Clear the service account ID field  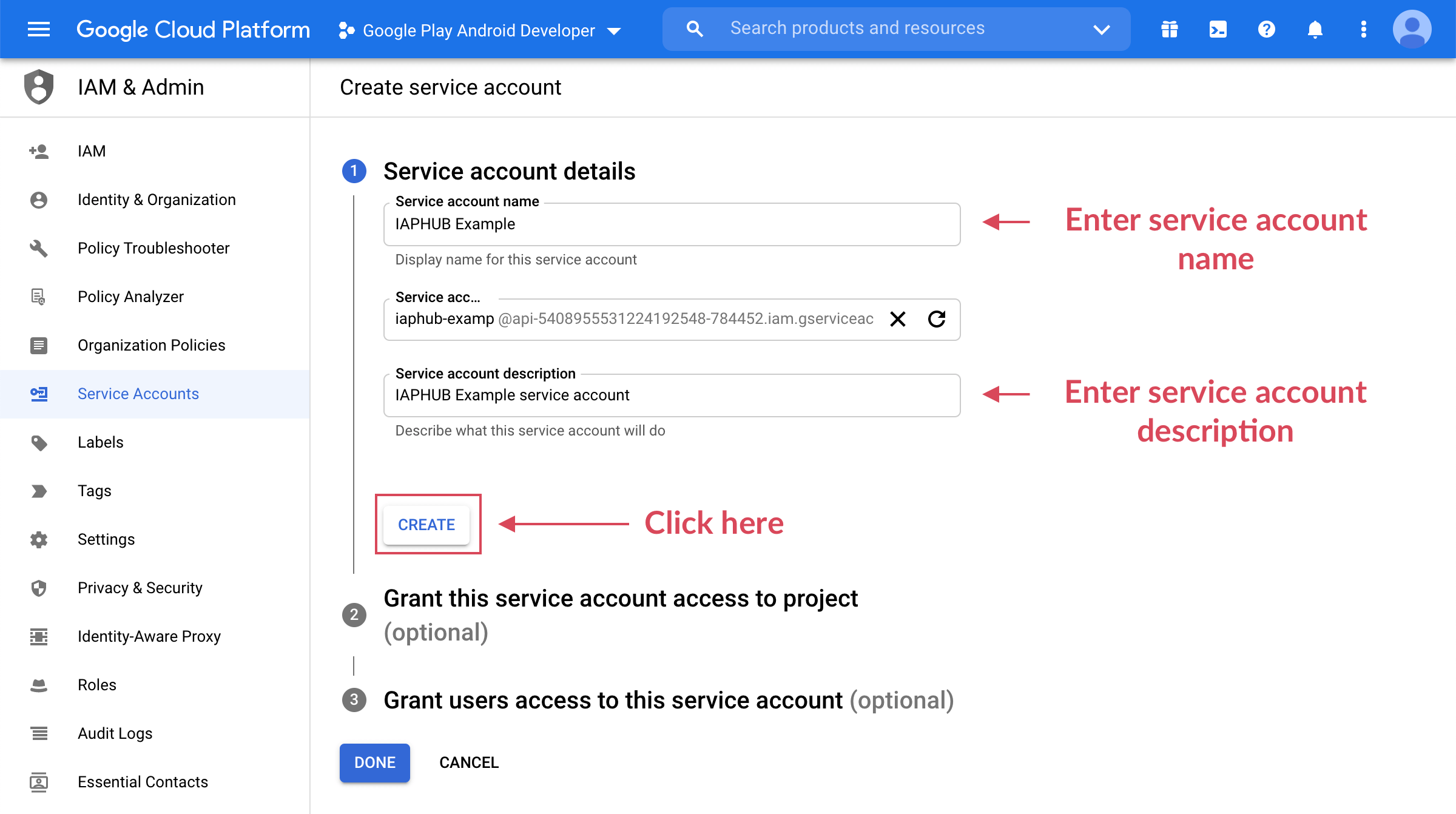coord(898,319)
